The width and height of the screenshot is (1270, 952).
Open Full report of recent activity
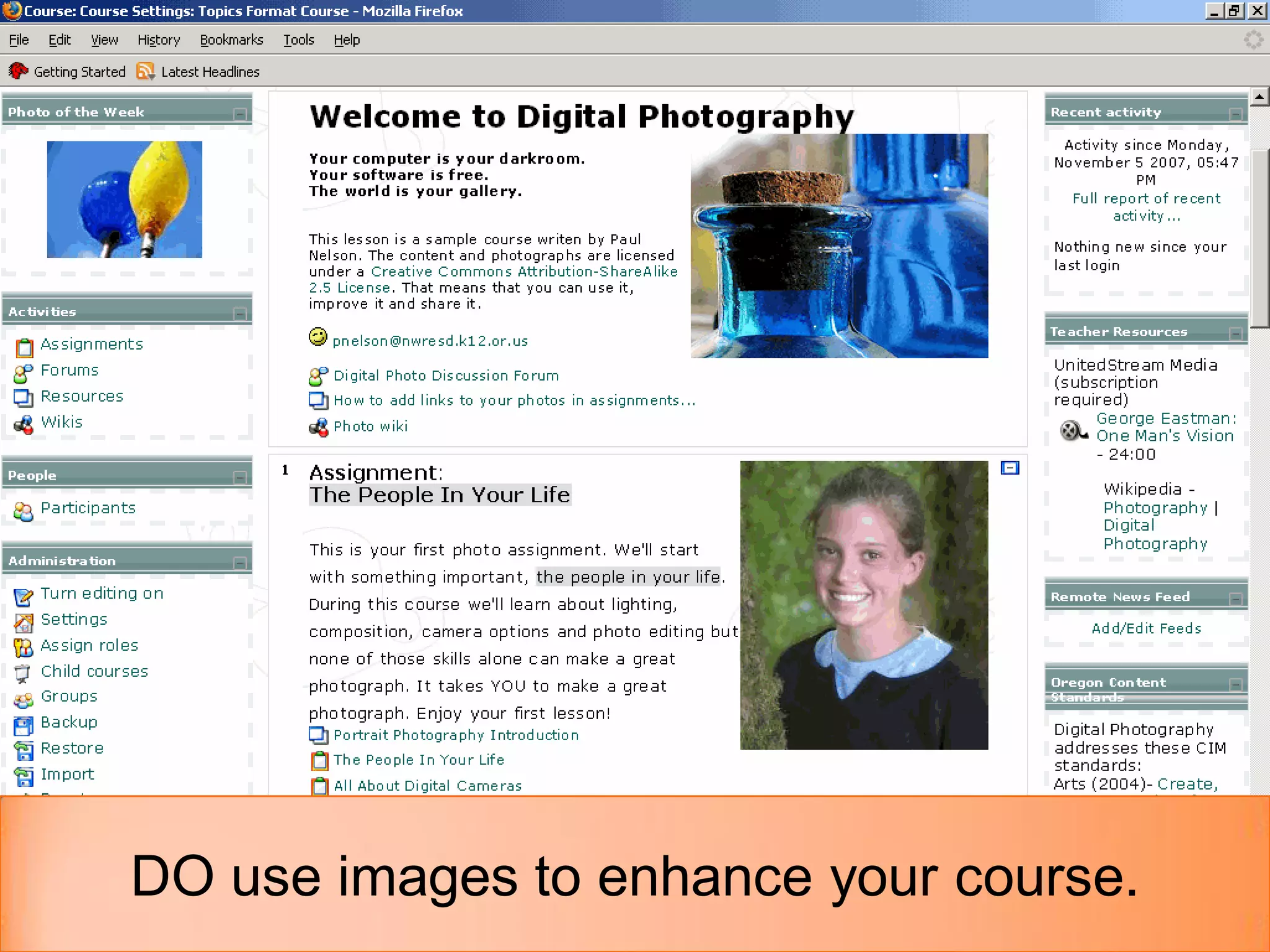click(1147, 207)
